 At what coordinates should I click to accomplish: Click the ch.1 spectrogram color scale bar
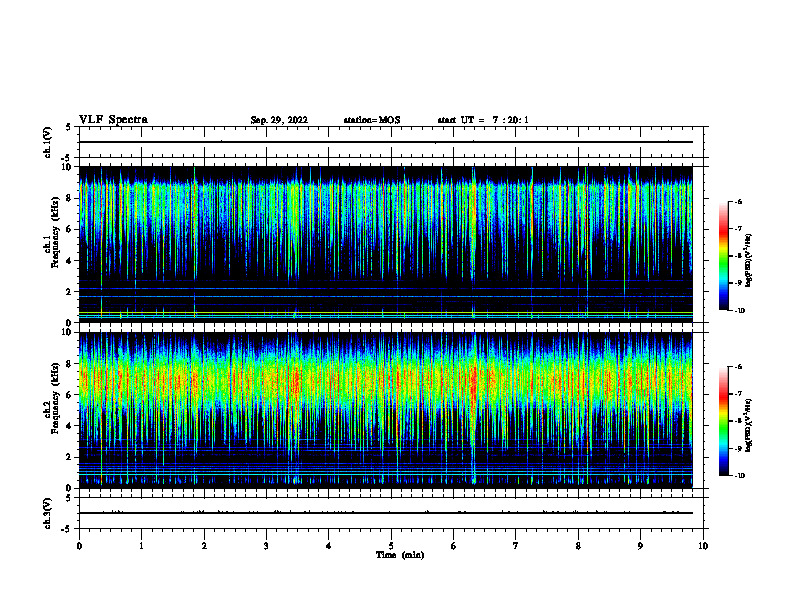pos(723,256)
